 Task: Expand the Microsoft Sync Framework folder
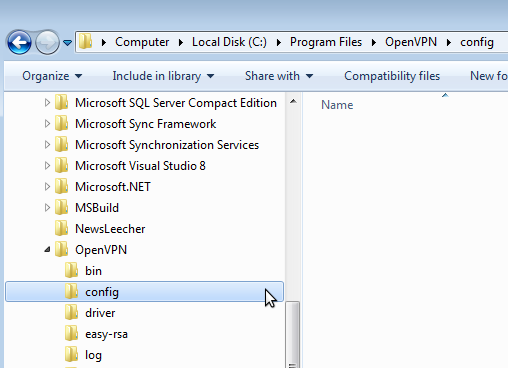[47, 123]
